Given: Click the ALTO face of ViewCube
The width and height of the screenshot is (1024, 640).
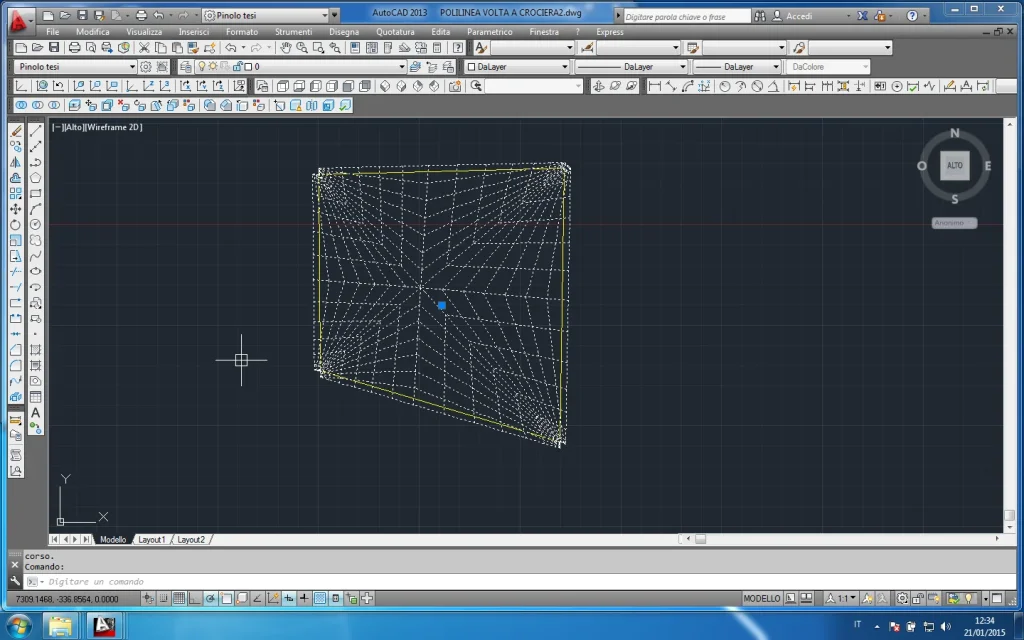Looking at the screenshot, I should [x=954, y=165].
